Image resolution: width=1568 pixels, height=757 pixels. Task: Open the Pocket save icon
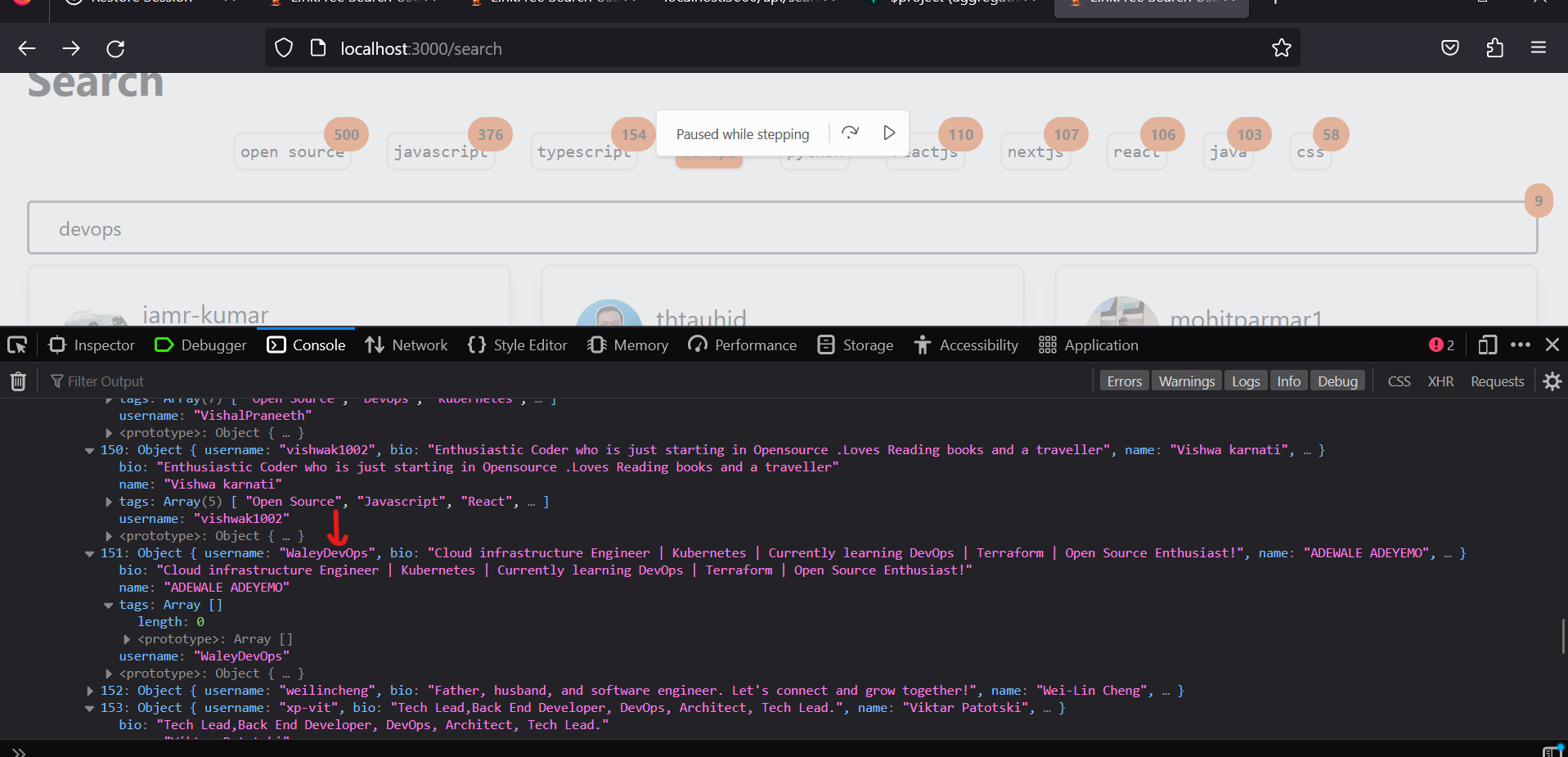tap(1450, 48)
